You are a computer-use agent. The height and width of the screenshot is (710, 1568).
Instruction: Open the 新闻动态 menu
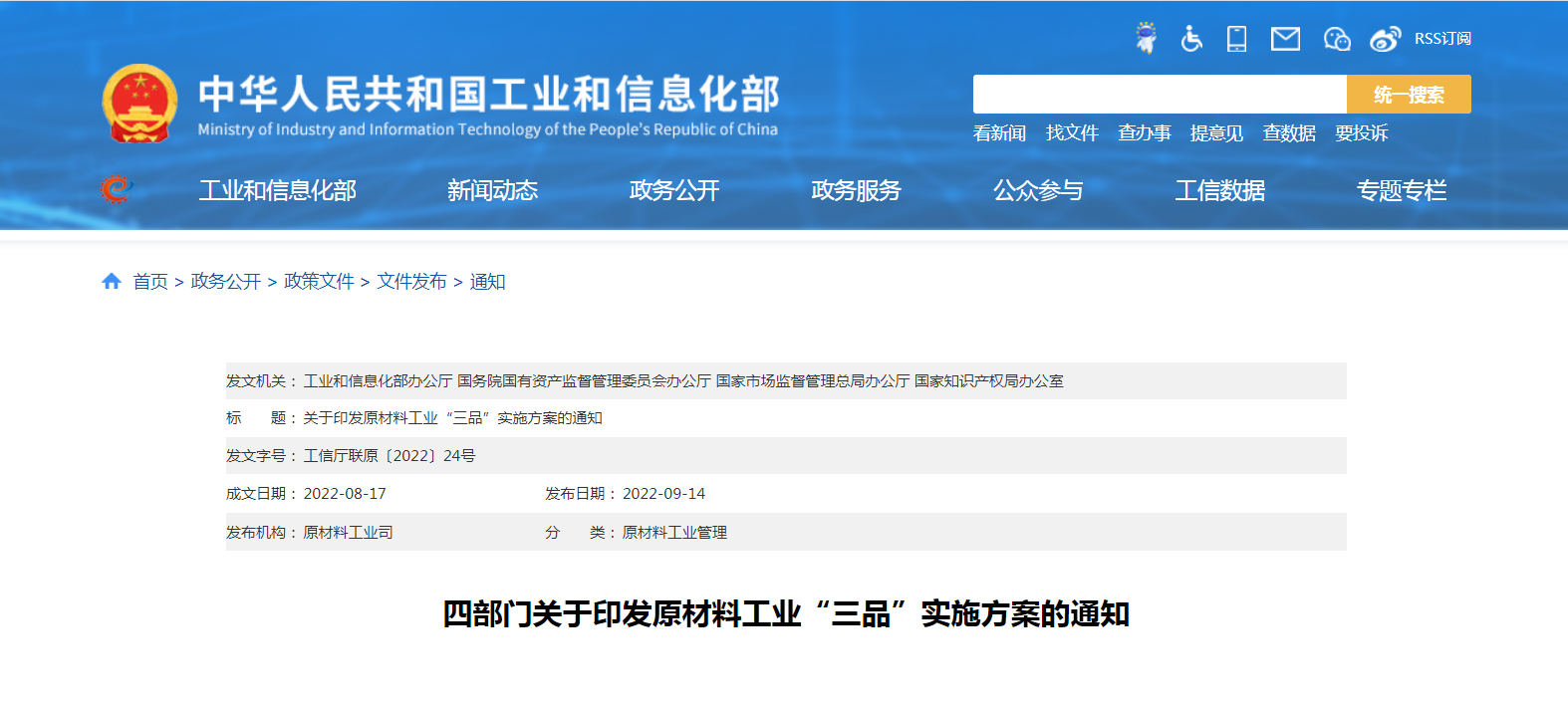click(492, 190)
